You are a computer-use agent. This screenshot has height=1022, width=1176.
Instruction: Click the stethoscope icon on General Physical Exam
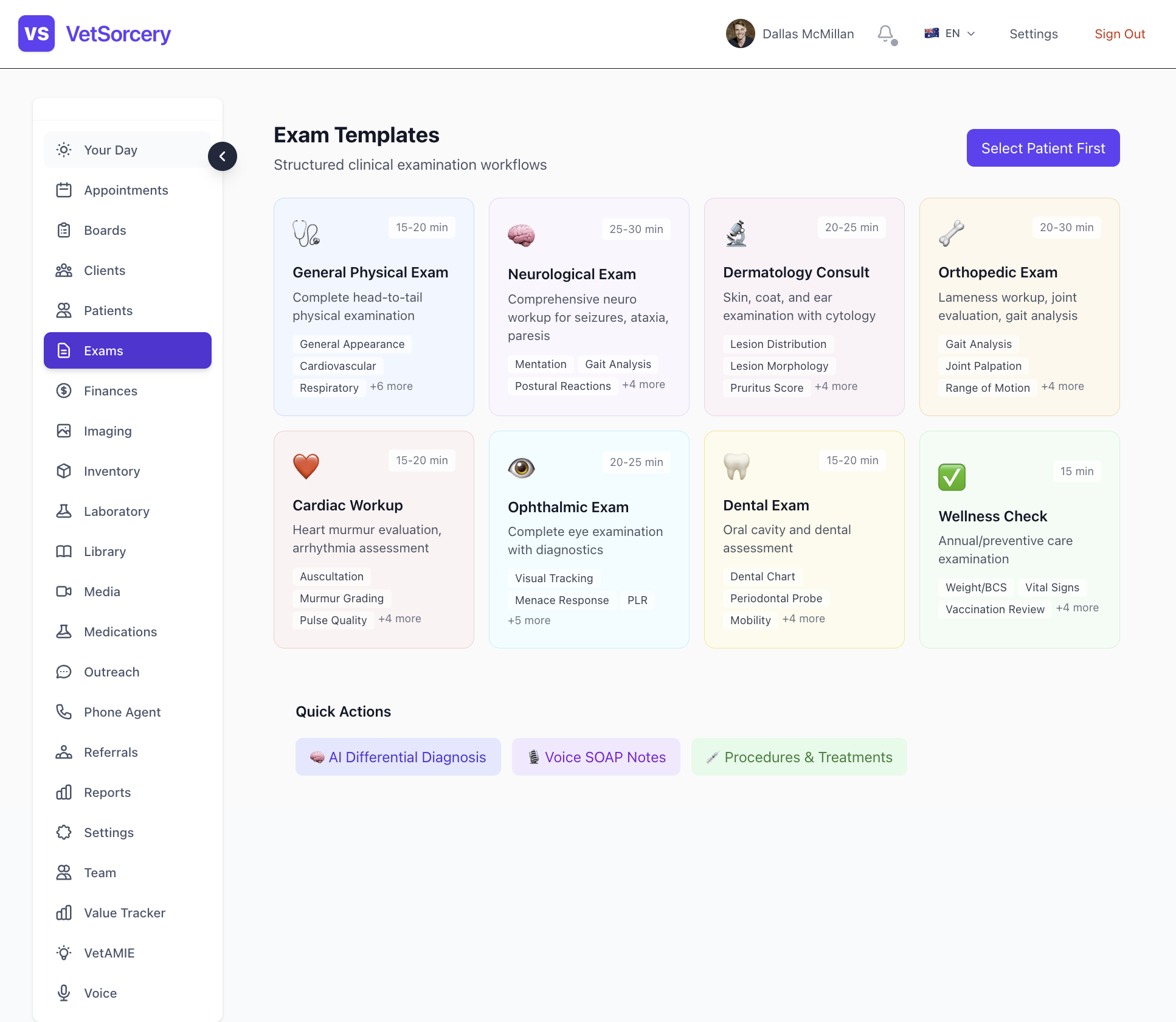coord(306,233)
